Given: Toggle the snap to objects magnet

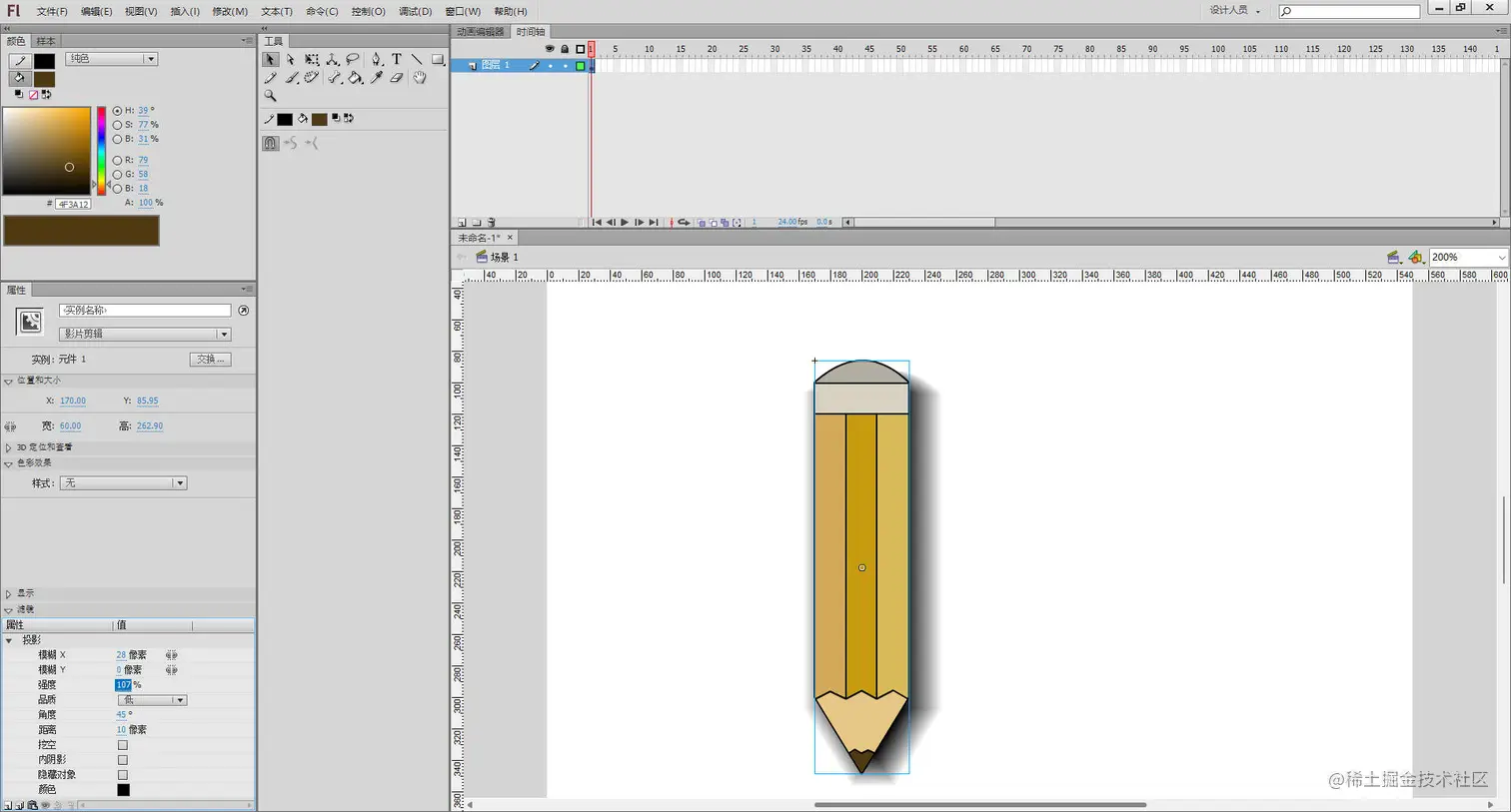Looking at the screenshot, I should click(x=271, y=143).
